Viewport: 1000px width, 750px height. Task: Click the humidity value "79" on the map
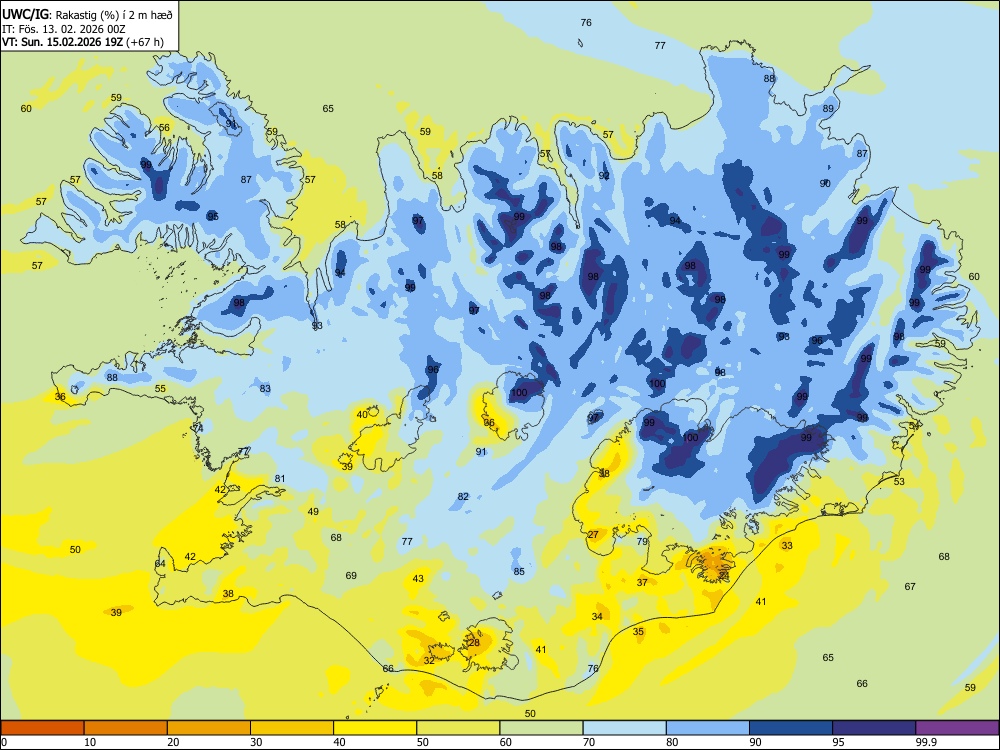pyautogui.click(x=642, y=541)
